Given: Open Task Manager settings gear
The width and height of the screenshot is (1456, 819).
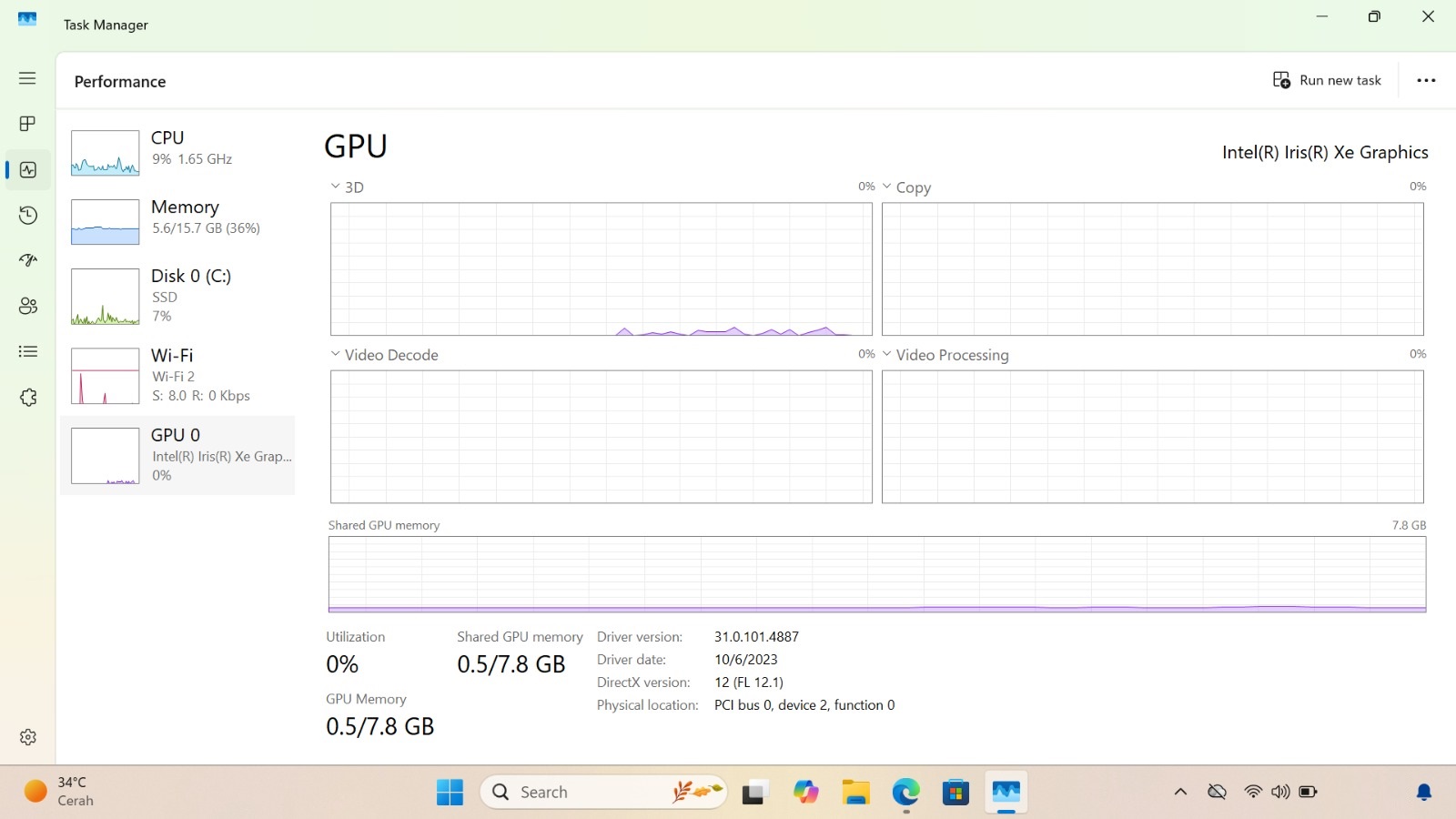Looking at the screenshot, I should (x=27, y=737).
